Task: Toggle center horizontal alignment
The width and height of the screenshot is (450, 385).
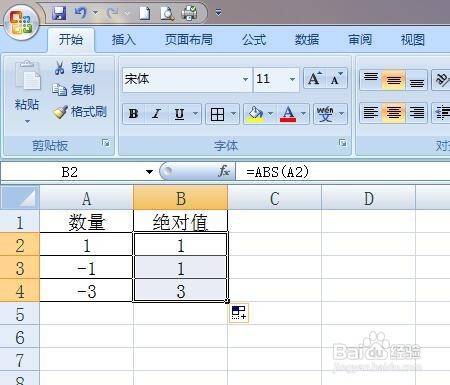Action: point(394,113)
